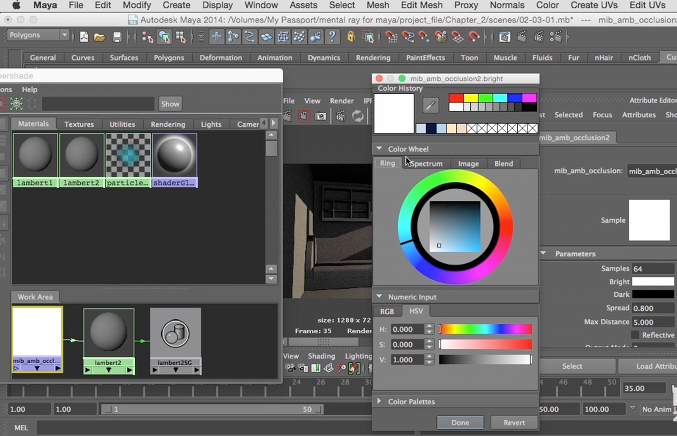Toggle the curves selection mask icon
Screen dimensions: 677x436
point(249,37)
